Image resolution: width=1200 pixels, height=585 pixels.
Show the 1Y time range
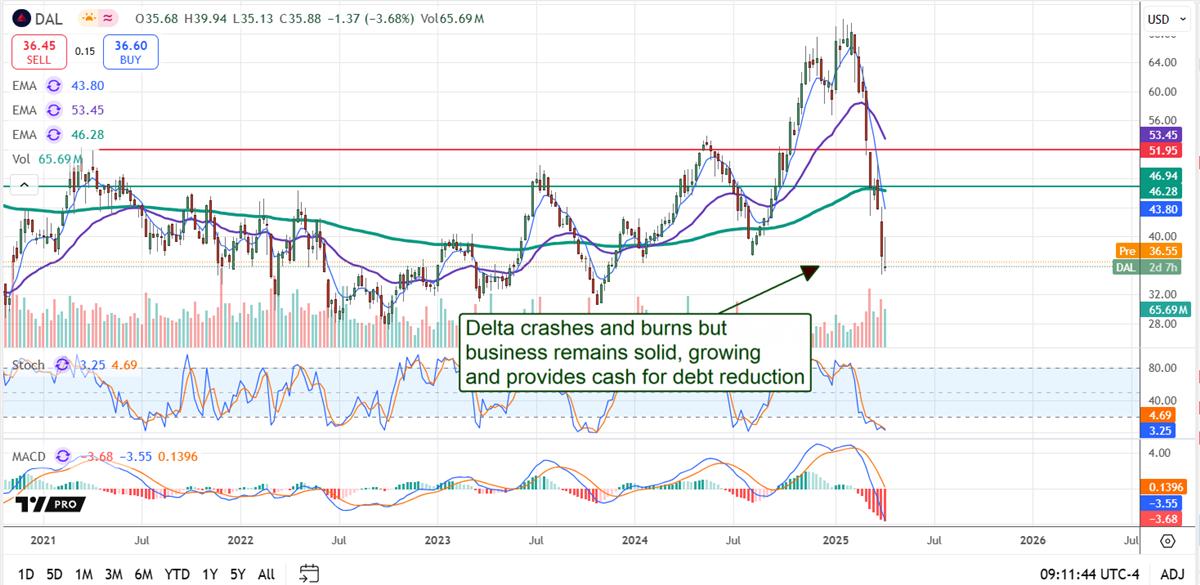210,574
